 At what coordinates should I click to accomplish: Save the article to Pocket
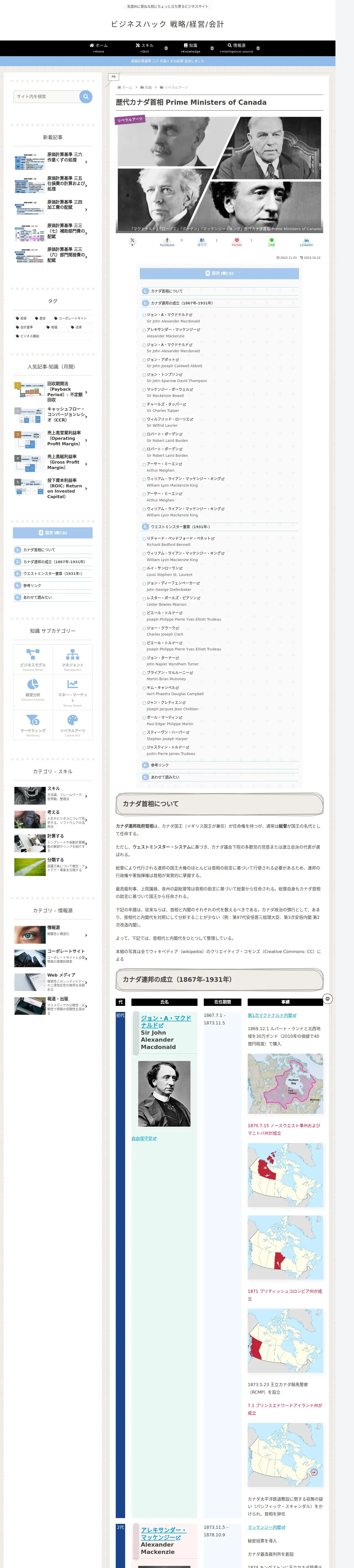click(237, 242)
